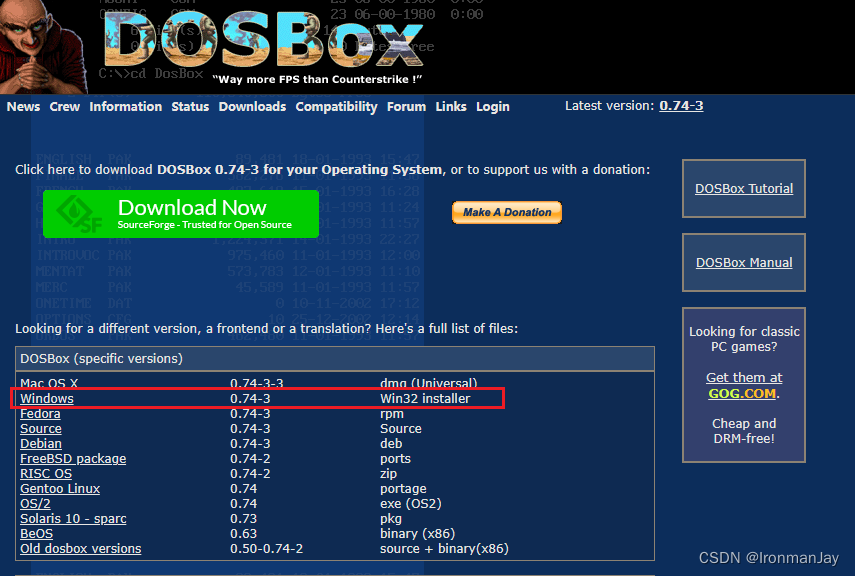Click 'Looking for classic PC games?' text
Viewport: 855px width, 576px height.
(744, 339)
